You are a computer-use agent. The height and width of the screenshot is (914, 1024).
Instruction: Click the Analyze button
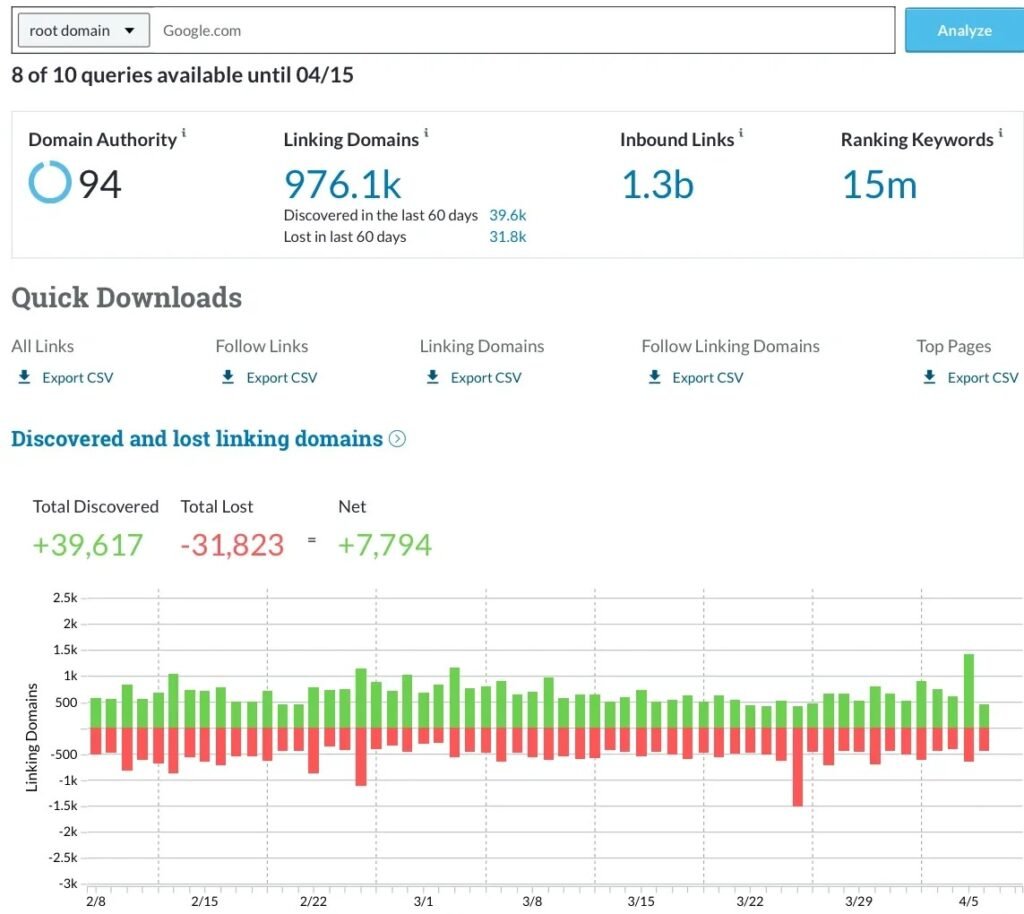click(x=963, y=31)
